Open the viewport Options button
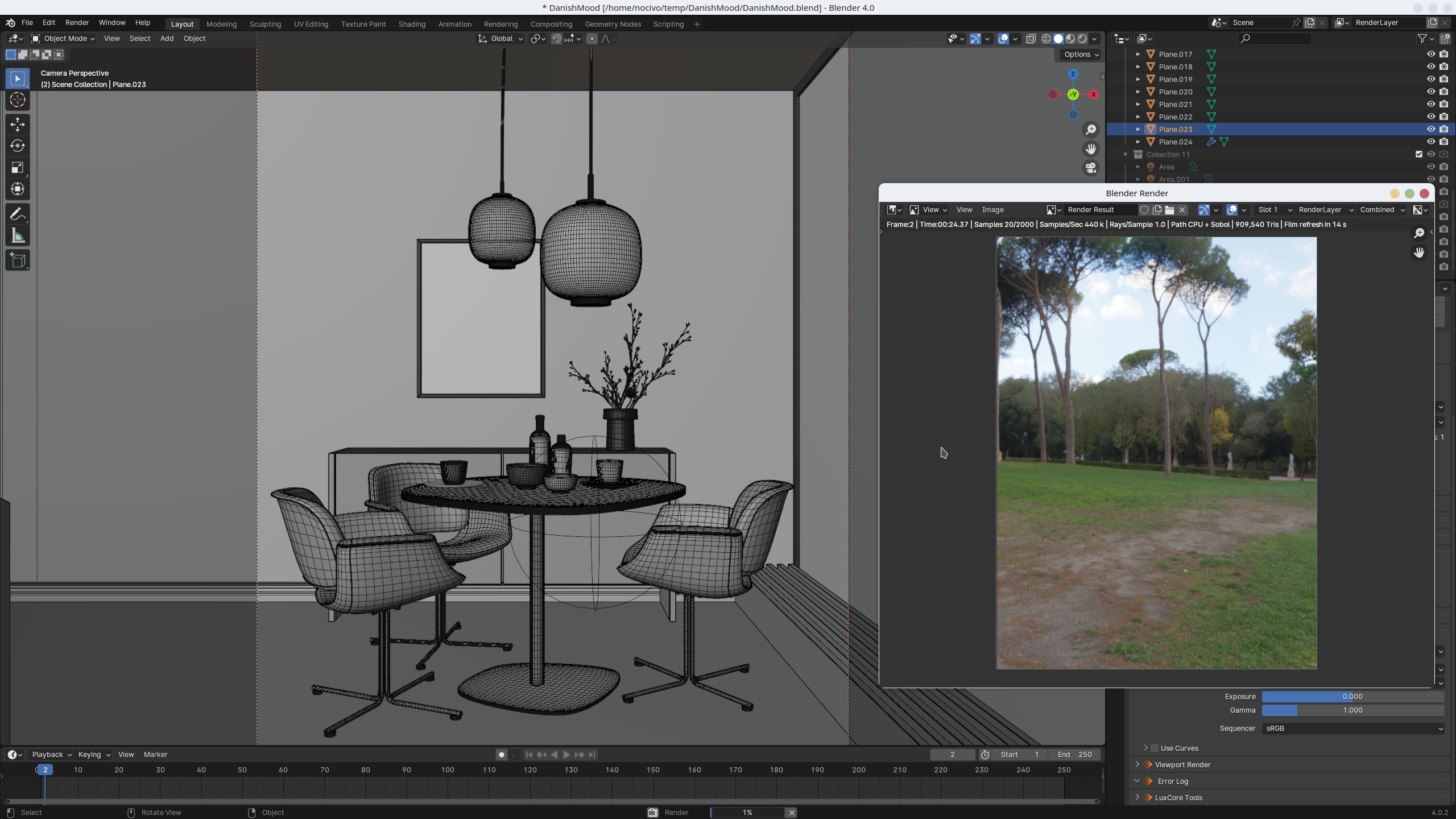 pos(1081,55)
